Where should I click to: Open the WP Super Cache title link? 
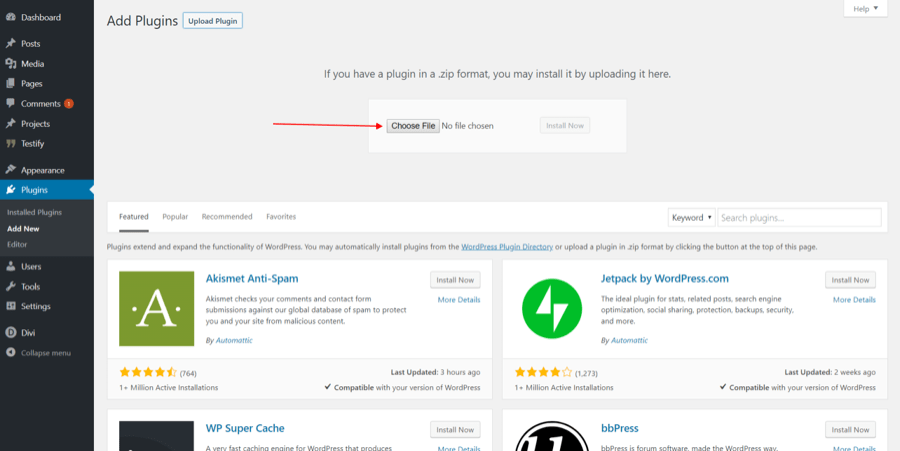[x=245, y=429]
